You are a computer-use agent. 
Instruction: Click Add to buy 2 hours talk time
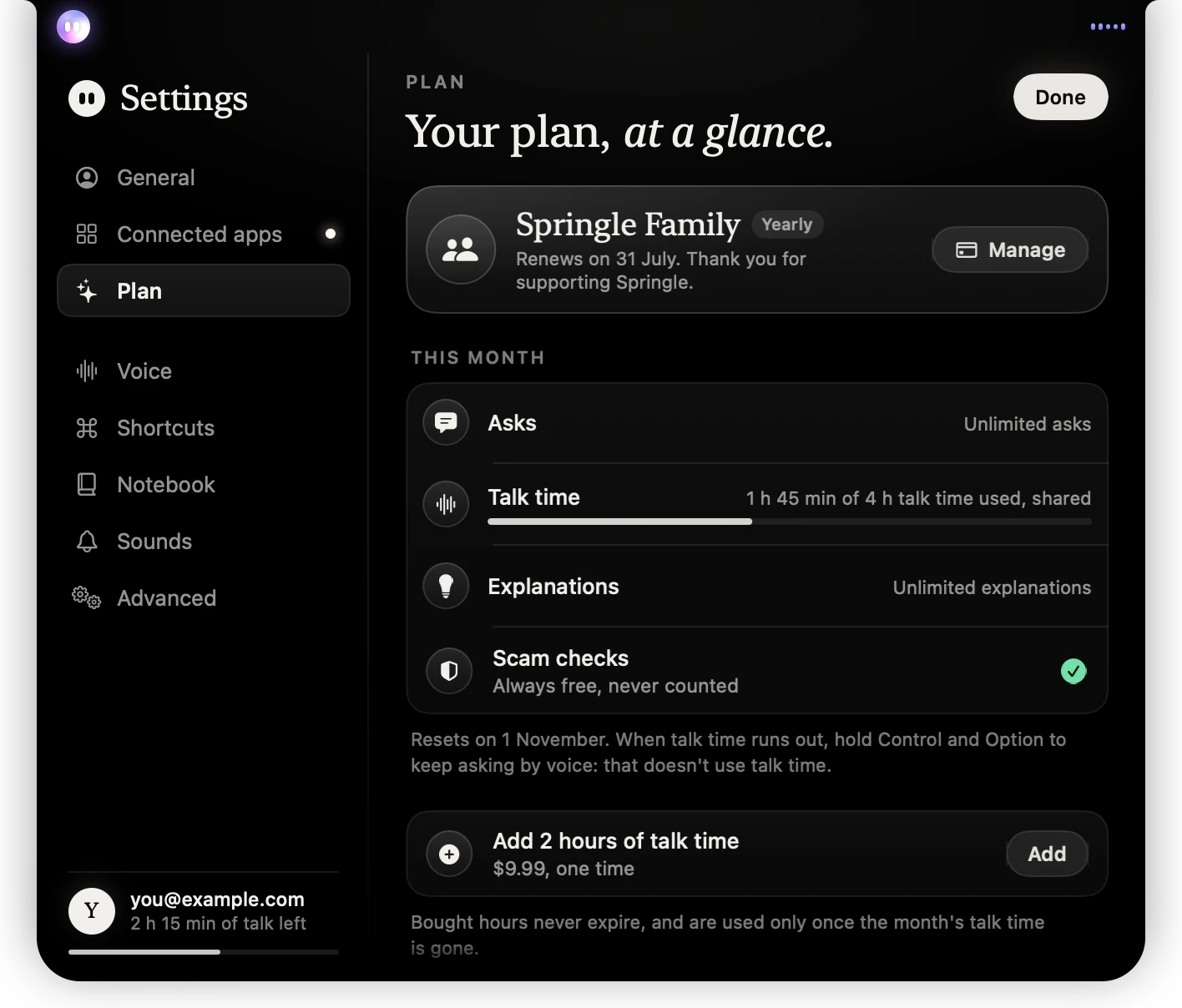(1047, 854)
